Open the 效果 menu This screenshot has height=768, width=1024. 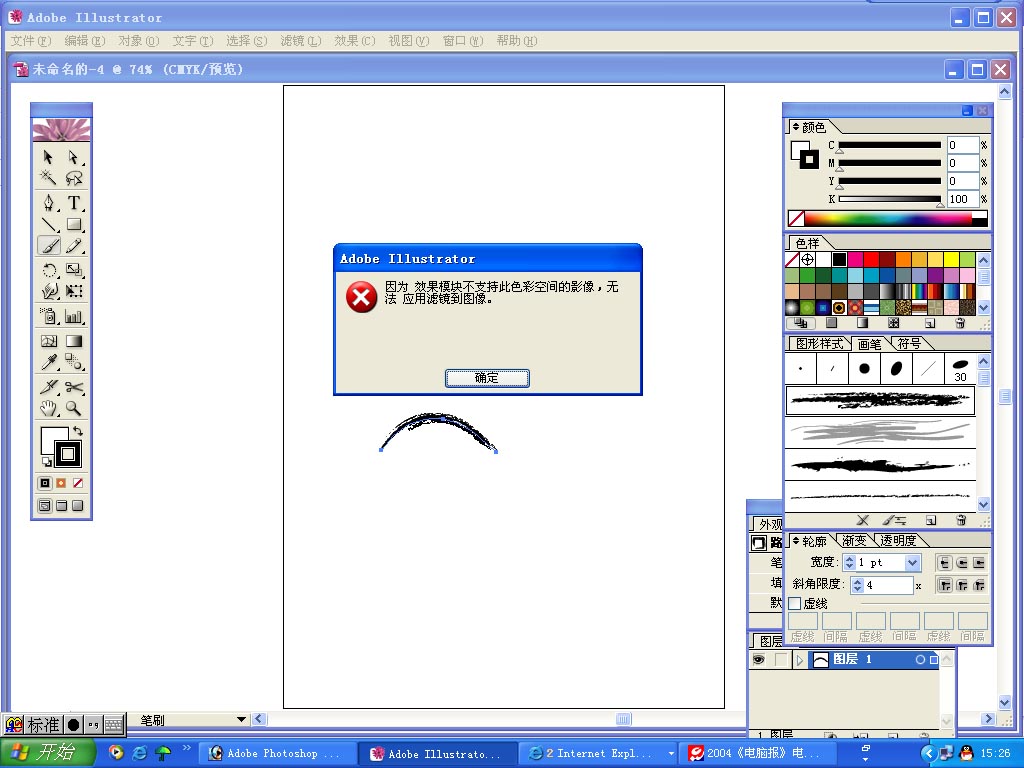coord(355,41)
